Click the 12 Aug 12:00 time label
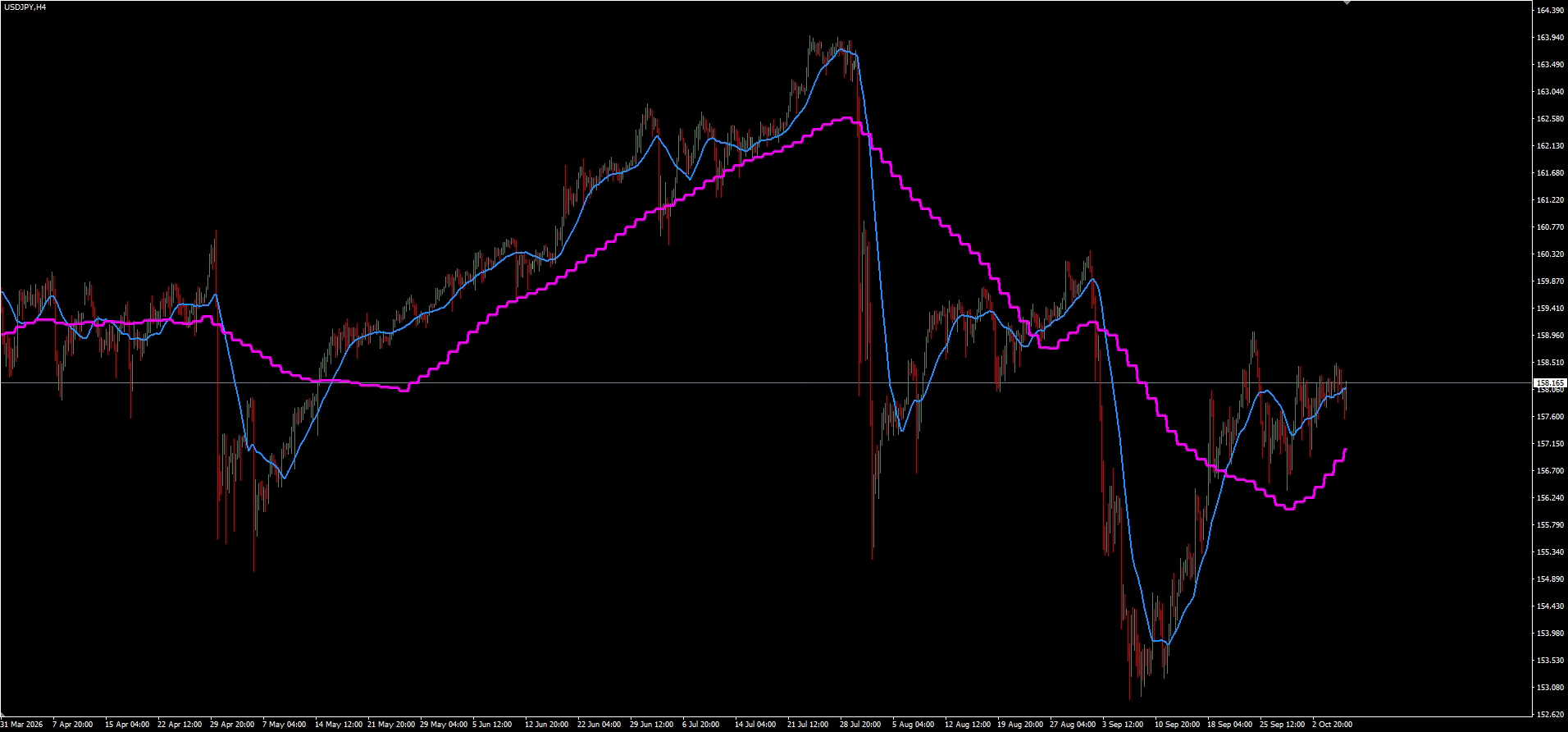 coord(967,725)
